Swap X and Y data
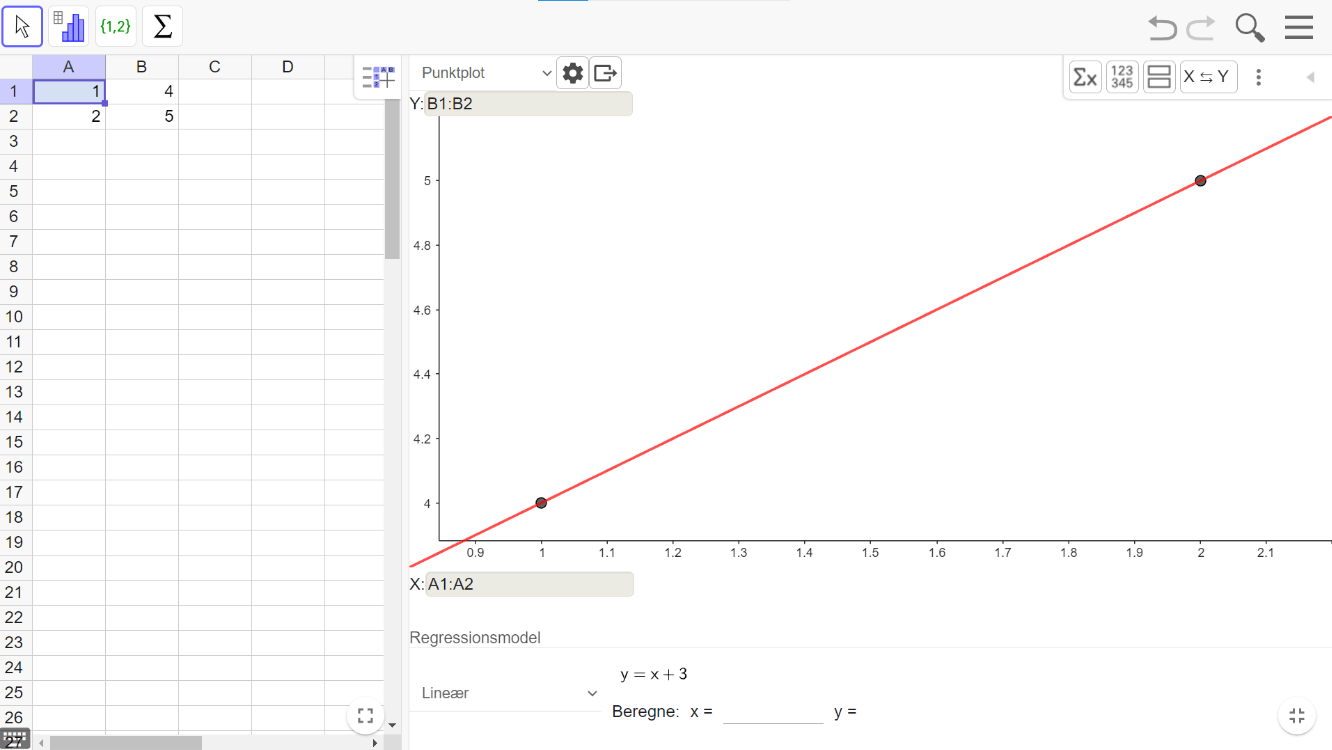Viewport: 1332px width, 750px height. click(1208, 77)
